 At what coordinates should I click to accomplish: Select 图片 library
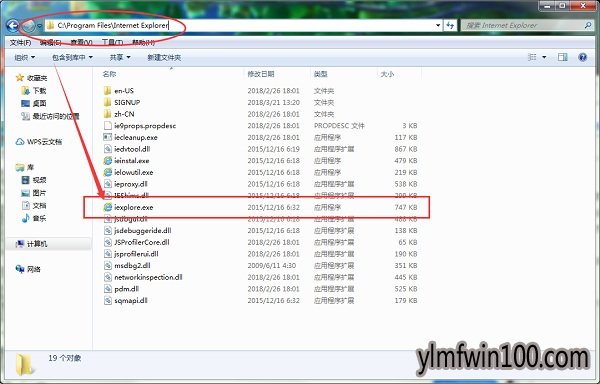(34, 193)
